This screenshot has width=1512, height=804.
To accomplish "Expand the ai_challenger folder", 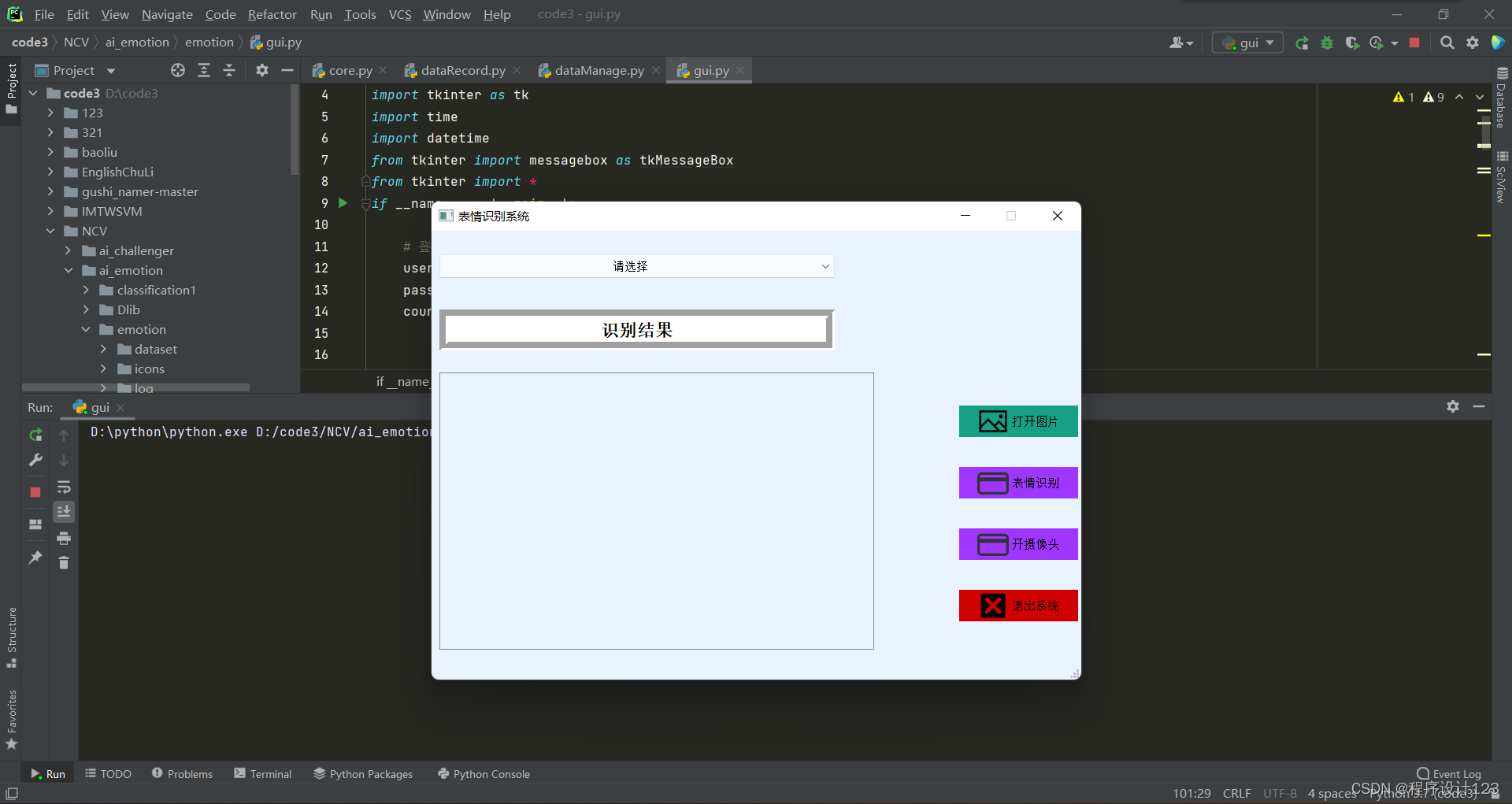I will (x=68, y=250).
